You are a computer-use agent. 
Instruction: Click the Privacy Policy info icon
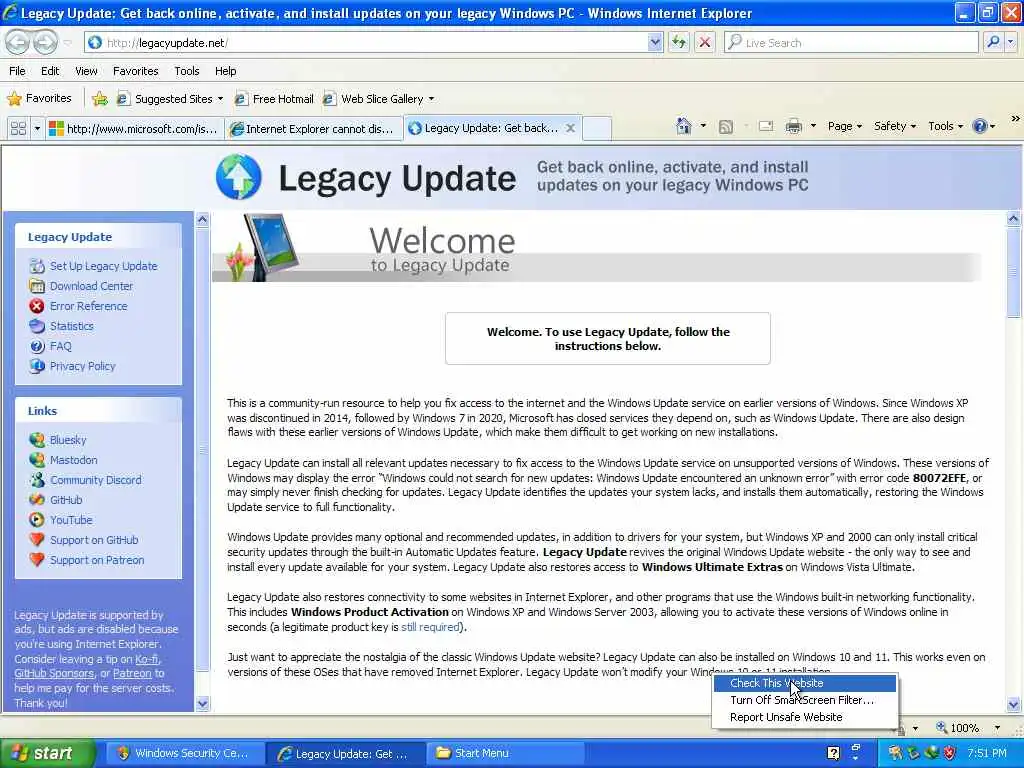[37, 366]
